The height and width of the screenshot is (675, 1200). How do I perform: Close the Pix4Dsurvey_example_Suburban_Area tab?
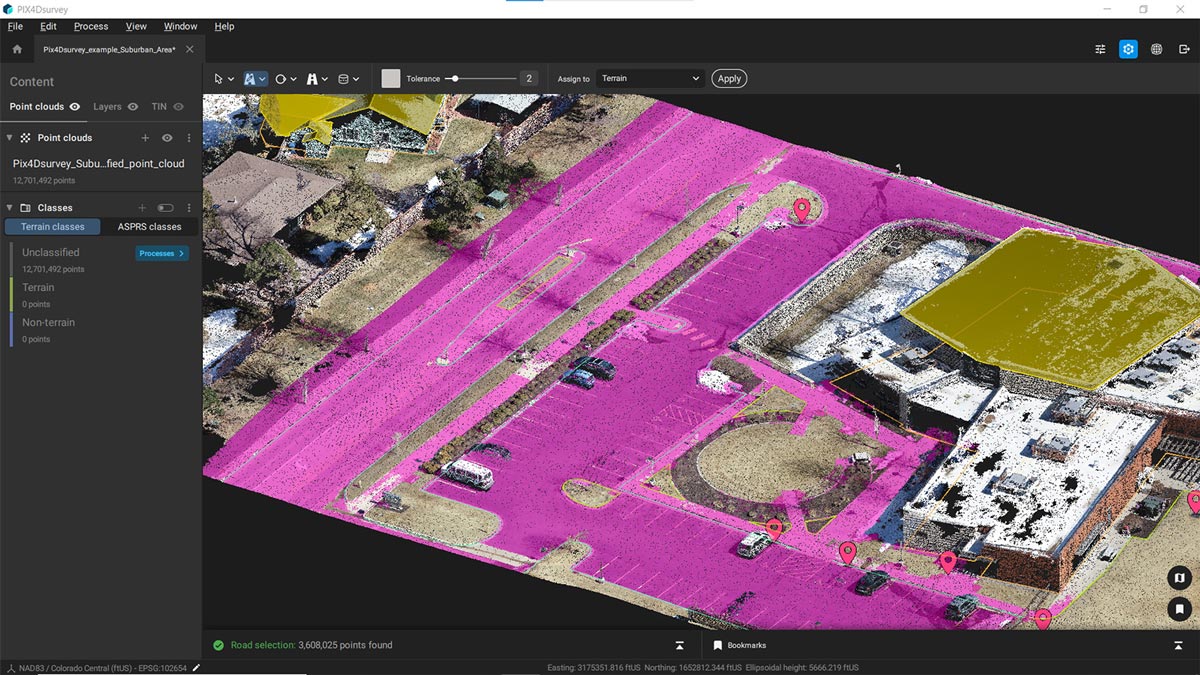tap(190, 49)
